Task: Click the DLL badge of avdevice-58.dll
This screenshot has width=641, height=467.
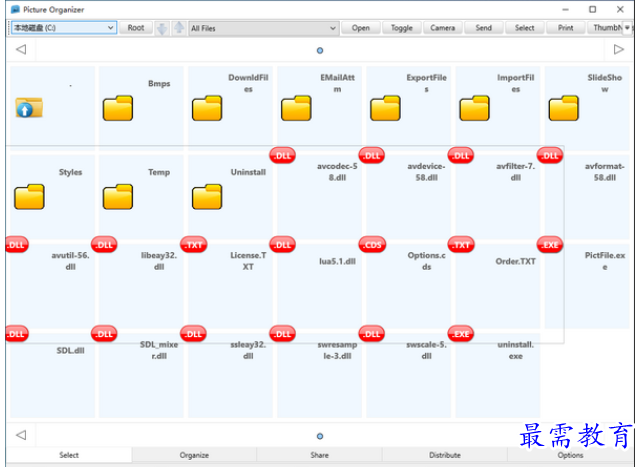Action: (372, 156)
